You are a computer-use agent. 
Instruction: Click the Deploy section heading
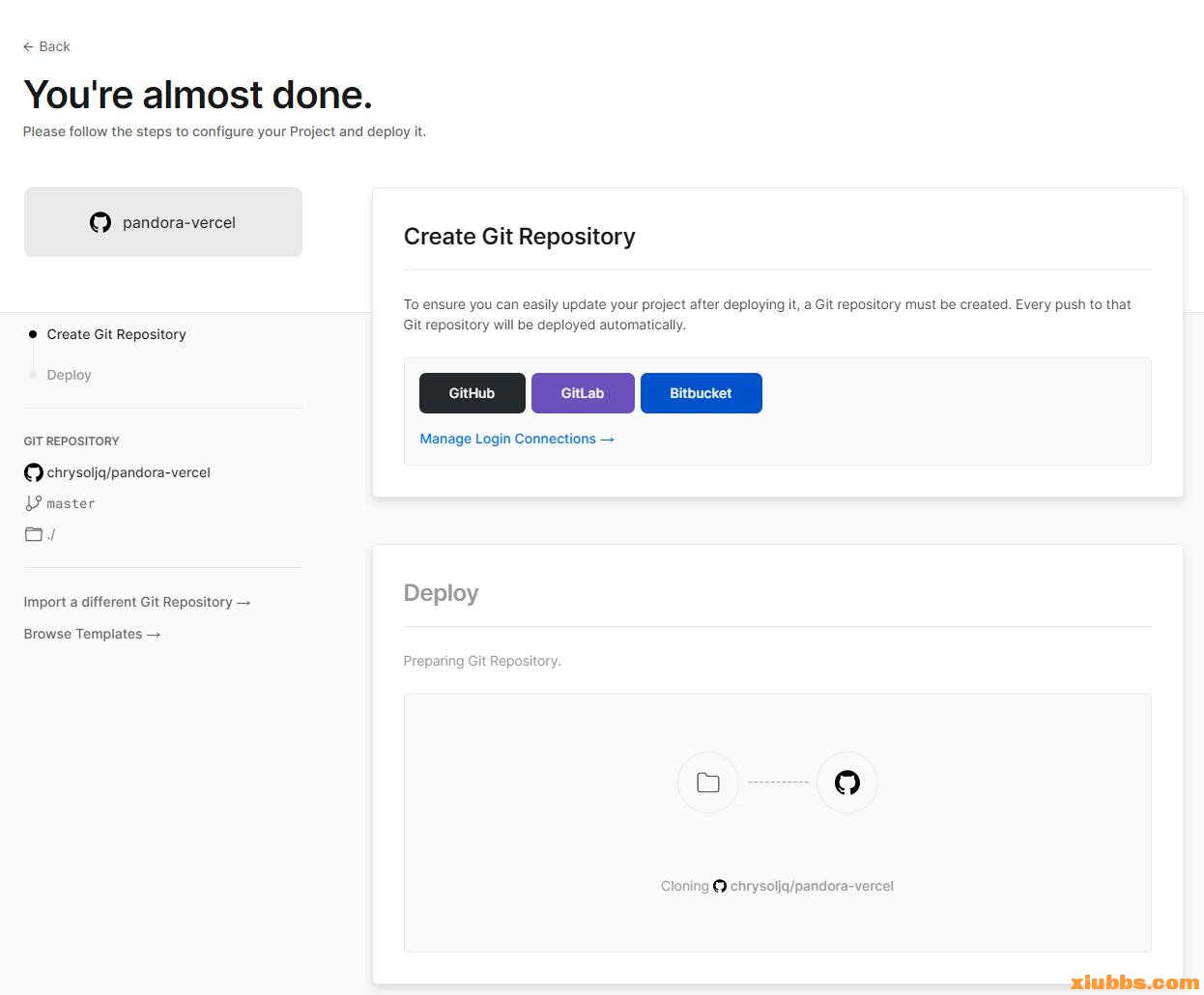coord(441,593)
